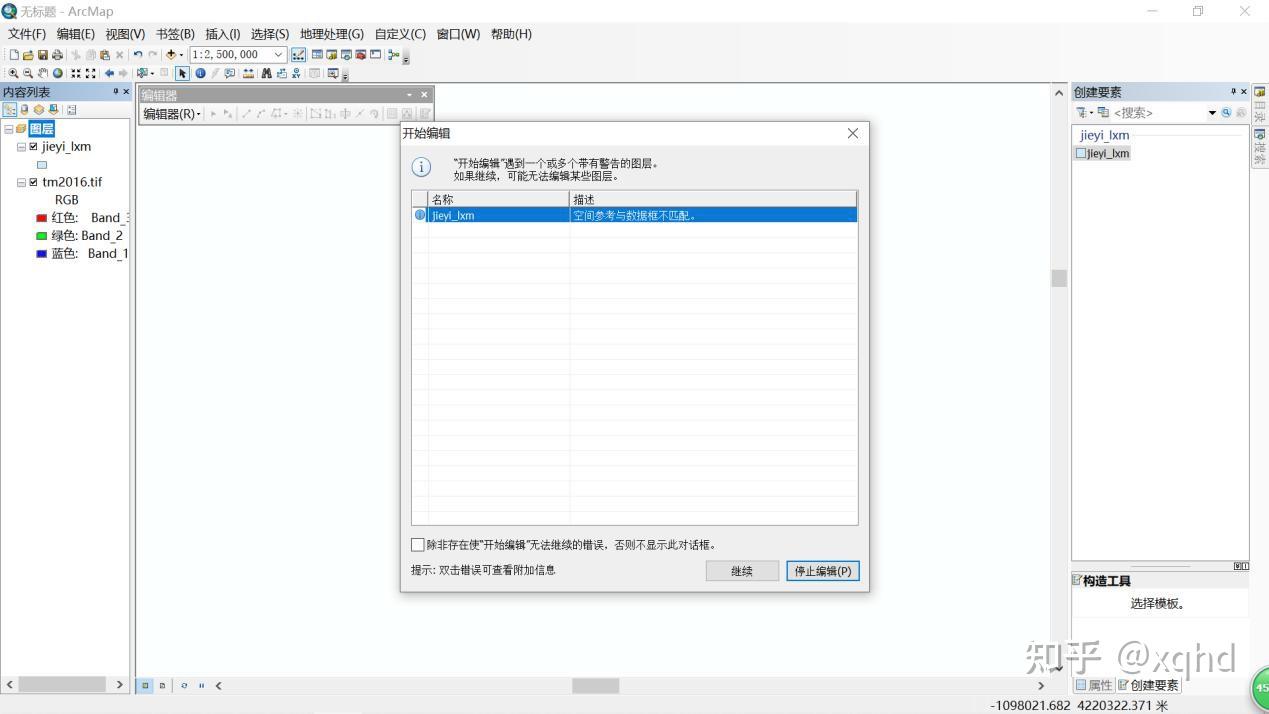
Task: Open the 选择(S) menu
Action: (x=268, y=33)
